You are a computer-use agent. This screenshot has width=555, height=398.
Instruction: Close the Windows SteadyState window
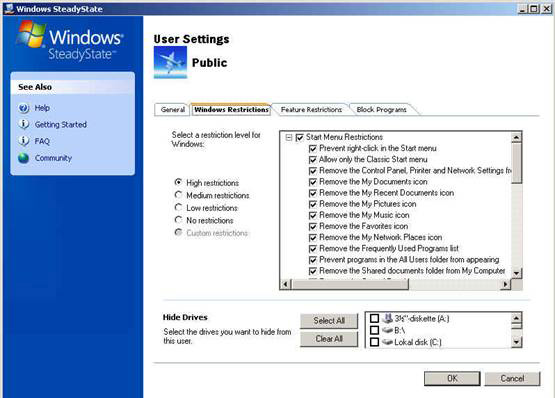coord(547,8)
